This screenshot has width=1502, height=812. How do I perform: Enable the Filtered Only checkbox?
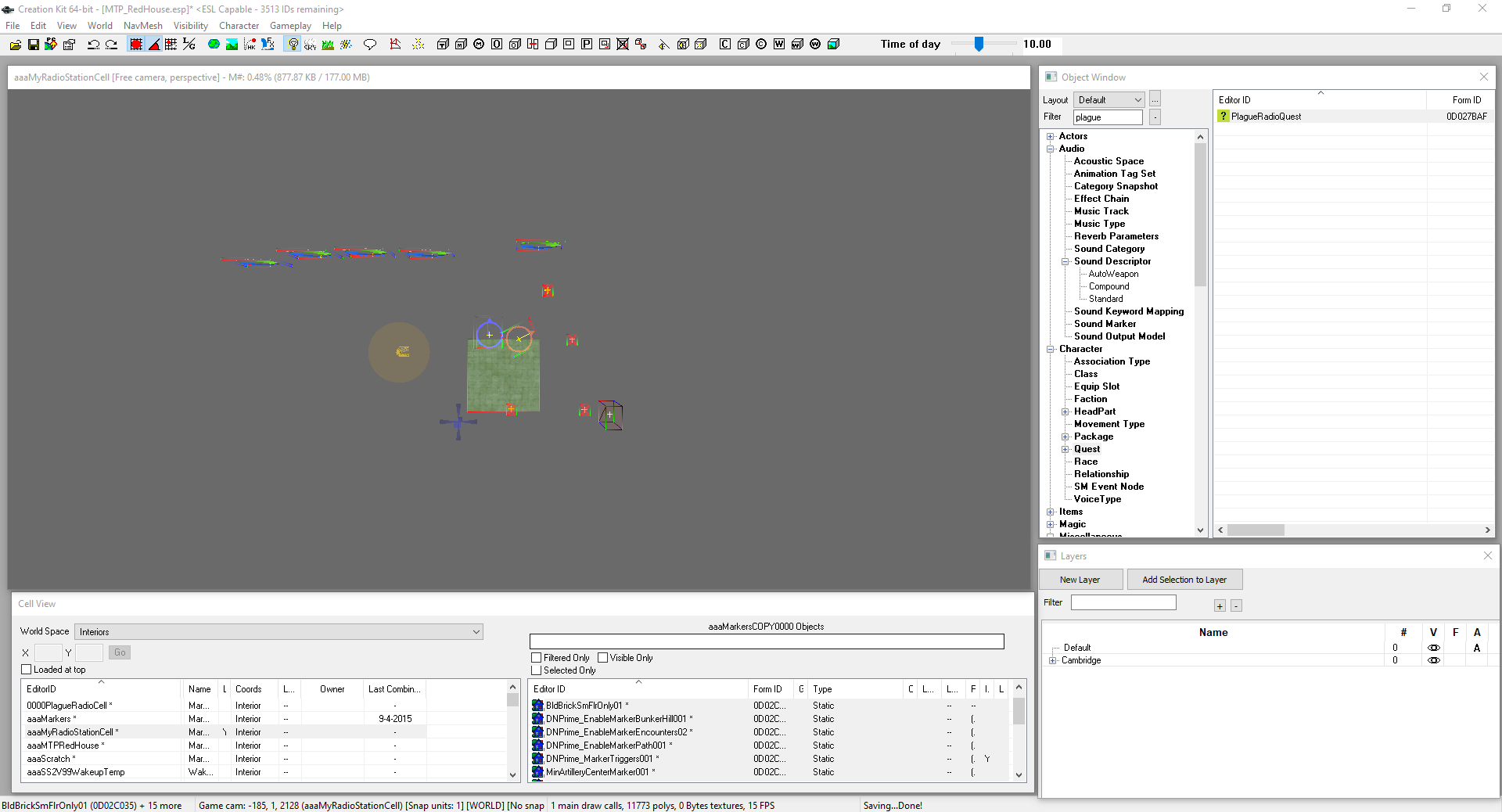click(537, 658)
